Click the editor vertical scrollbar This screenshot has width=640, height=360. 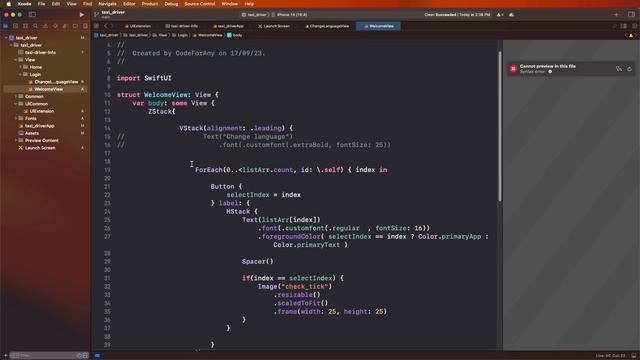tap(500, 127)
